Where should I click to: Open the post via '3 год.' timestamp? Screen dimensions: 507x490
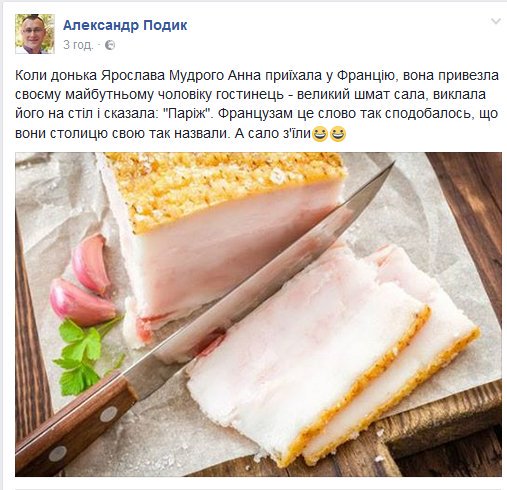78,45
